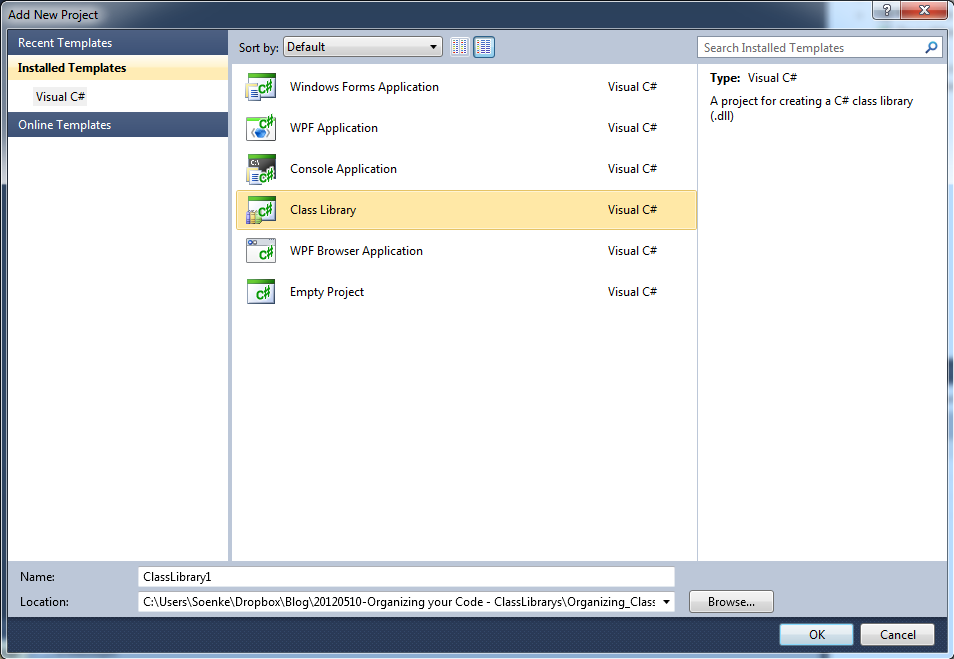Select the WPF Browser Application template icon

click(x=261, y=251)
